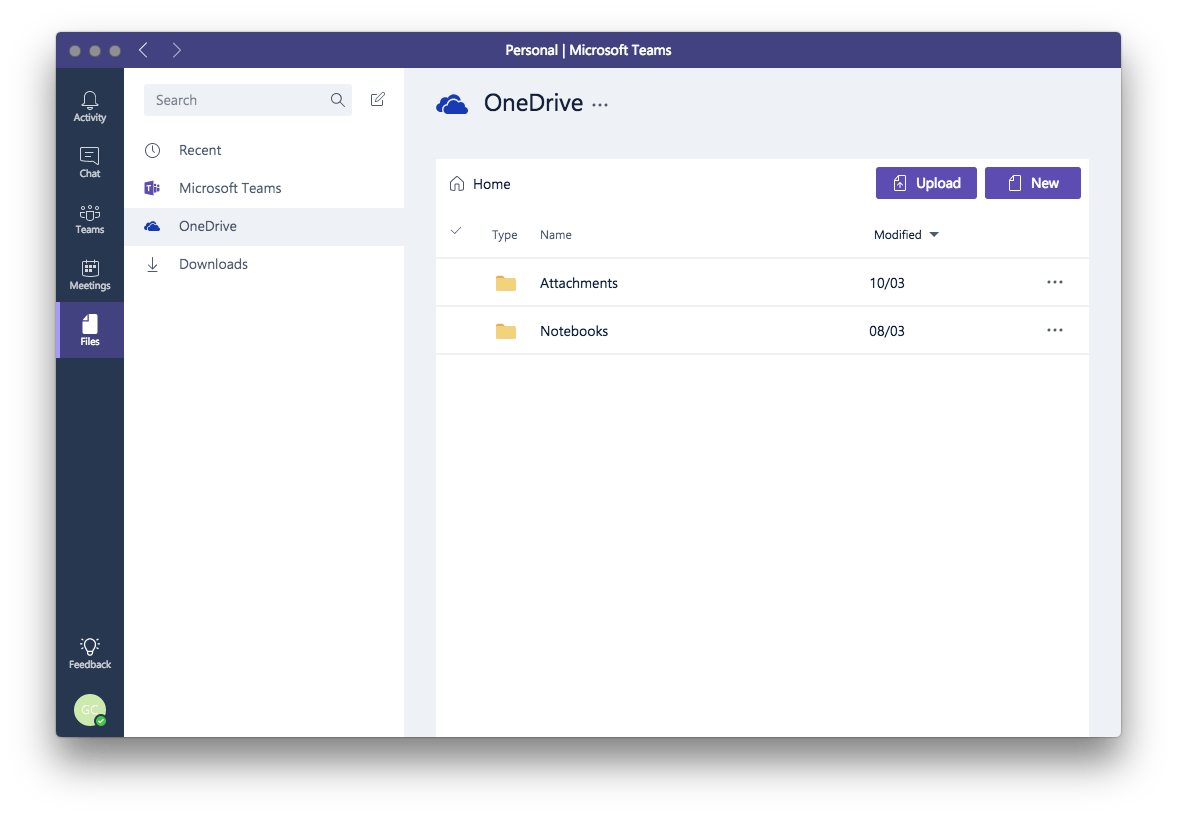Image resolution: width=1177 pixels, height=817 pixels.
Task: Show Recent files
Action: coord(264,150)
